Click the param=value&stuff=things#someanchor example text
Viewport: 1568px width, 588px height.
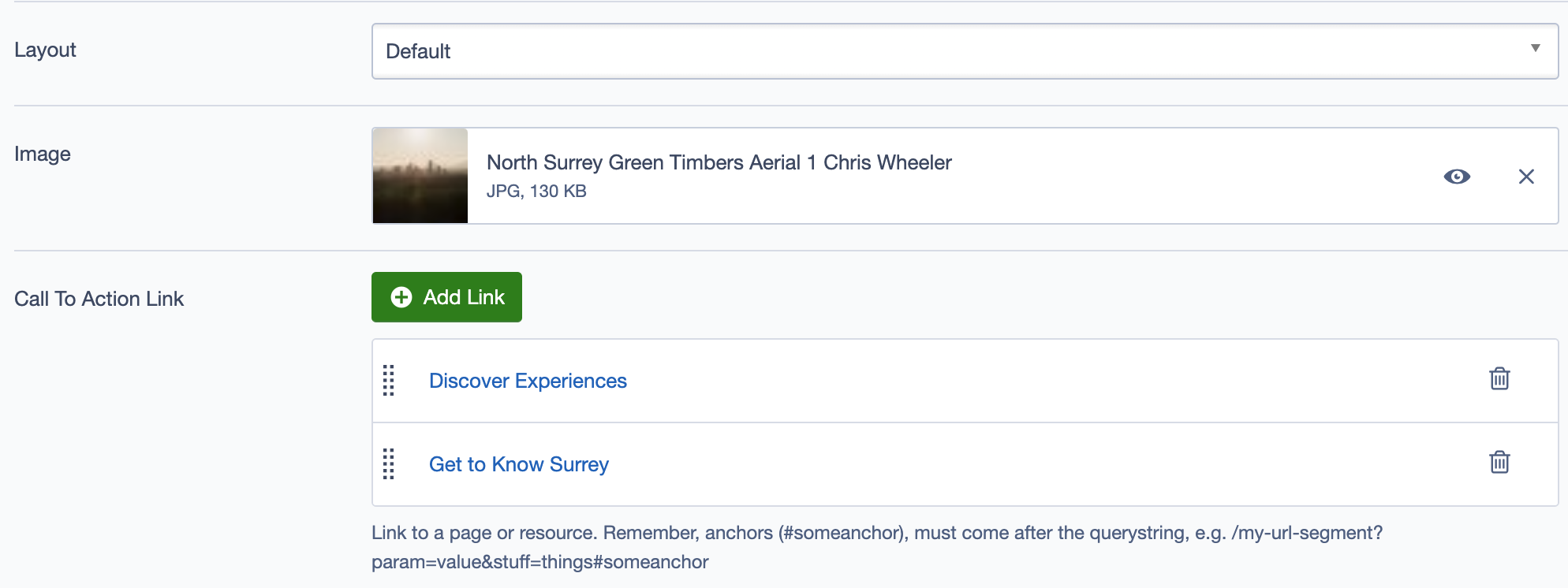(539, 563)
